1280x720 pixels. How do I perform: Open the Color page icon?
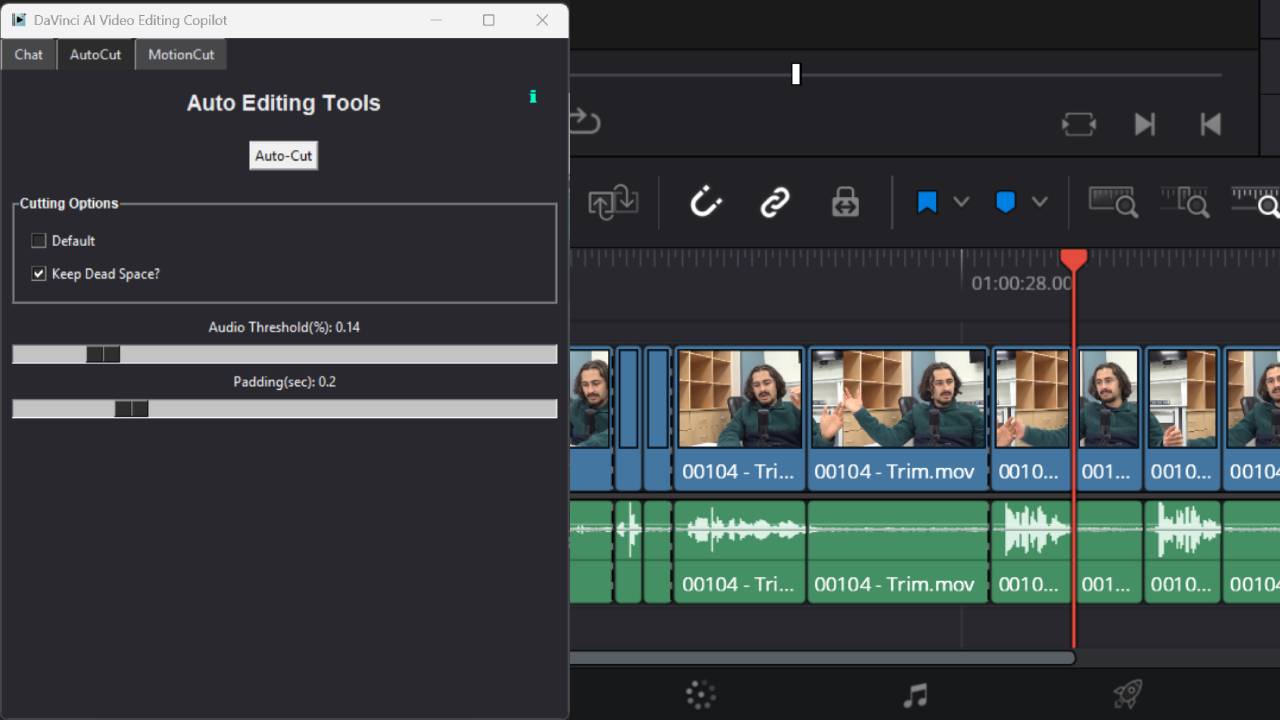click(701, 694)
